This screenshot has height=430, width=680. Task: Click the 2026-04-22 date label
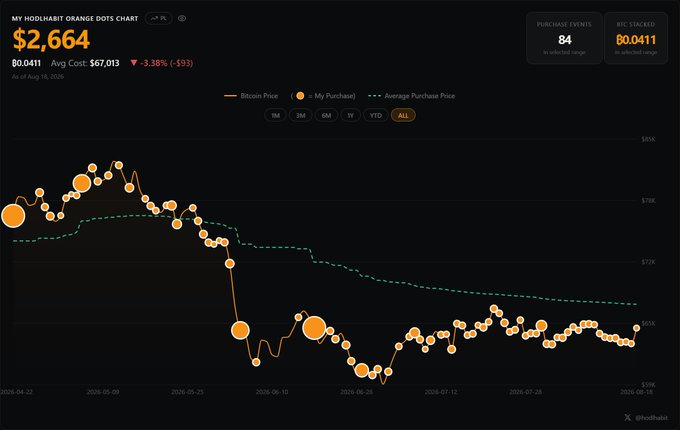[16, 392]
